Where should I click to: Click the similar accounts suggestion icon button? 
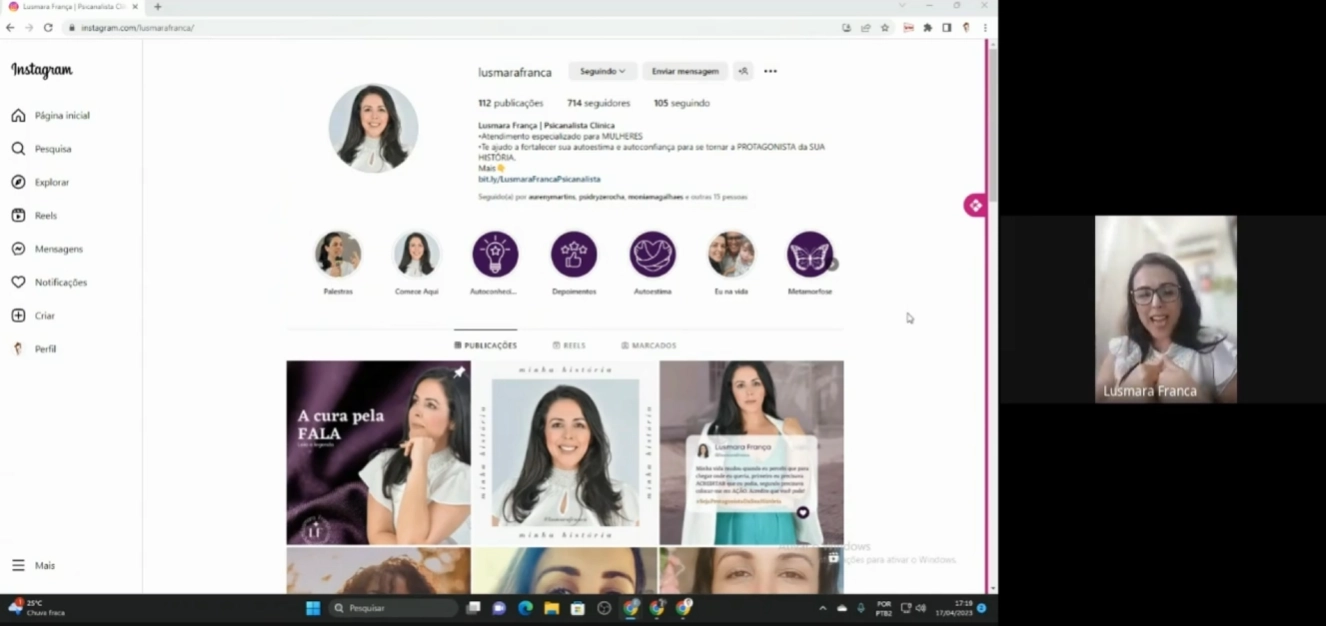(x=743, y=71)
